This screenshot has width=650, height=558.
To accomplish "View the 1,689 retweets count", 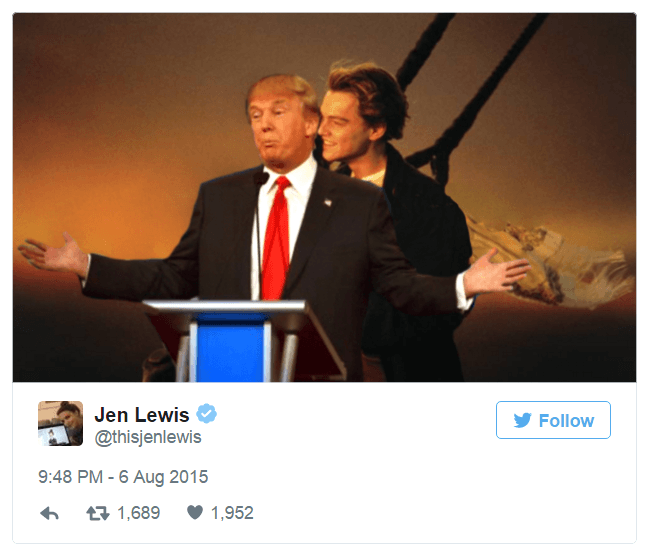I will coord(138,513).
